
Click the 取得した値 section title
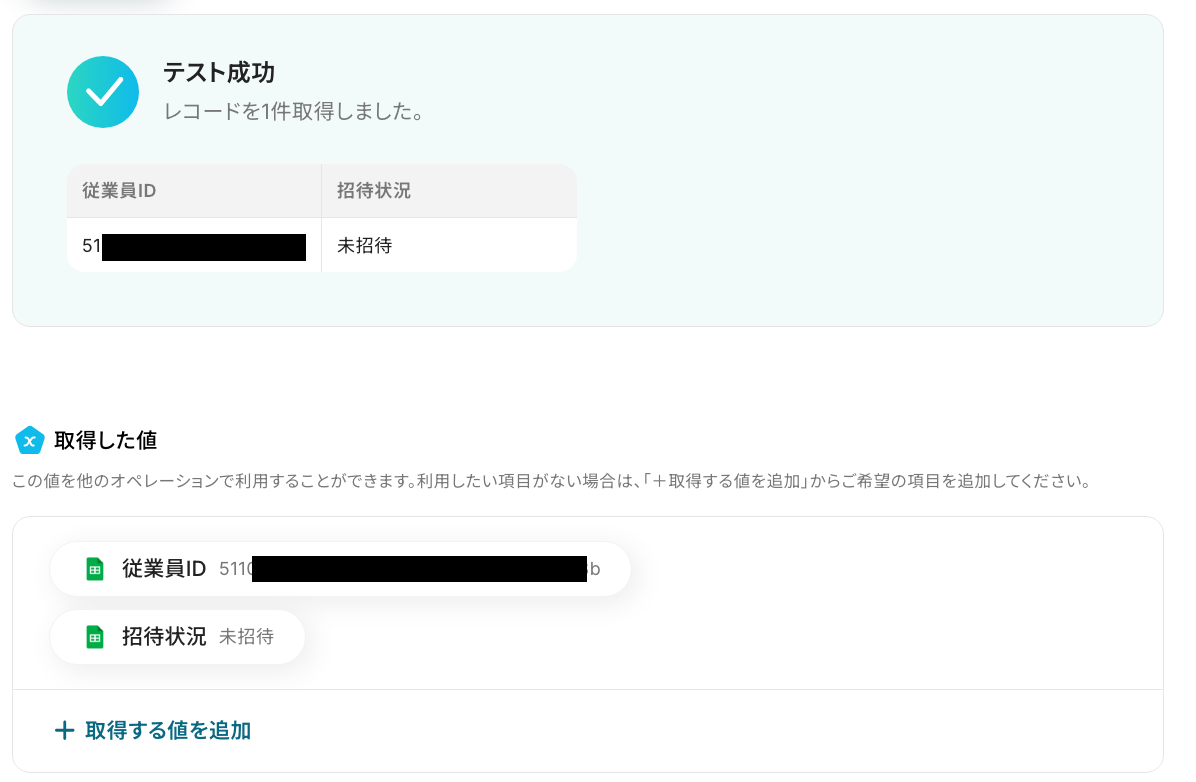(x=105, y=440)
